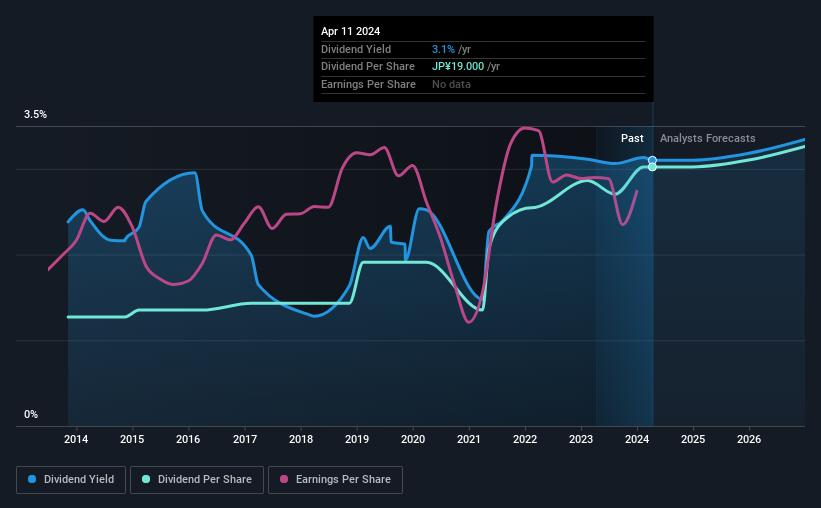821x508 pixels.
Task: Click the teal Dividend Per Share legend dot
Action: point(146,479)
